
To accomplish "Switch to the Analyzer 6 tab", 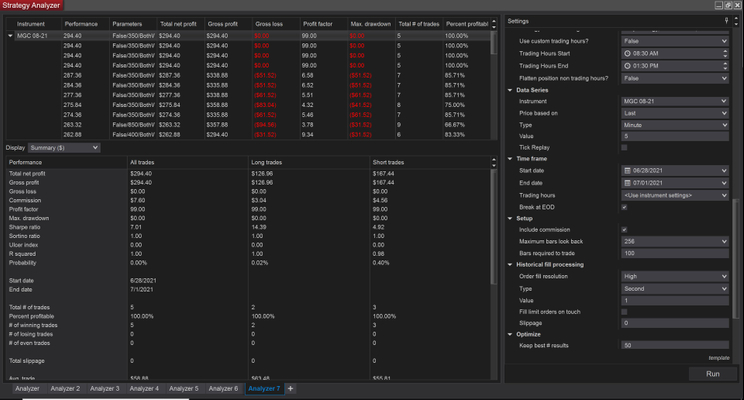I will click(x=223, y=388).
